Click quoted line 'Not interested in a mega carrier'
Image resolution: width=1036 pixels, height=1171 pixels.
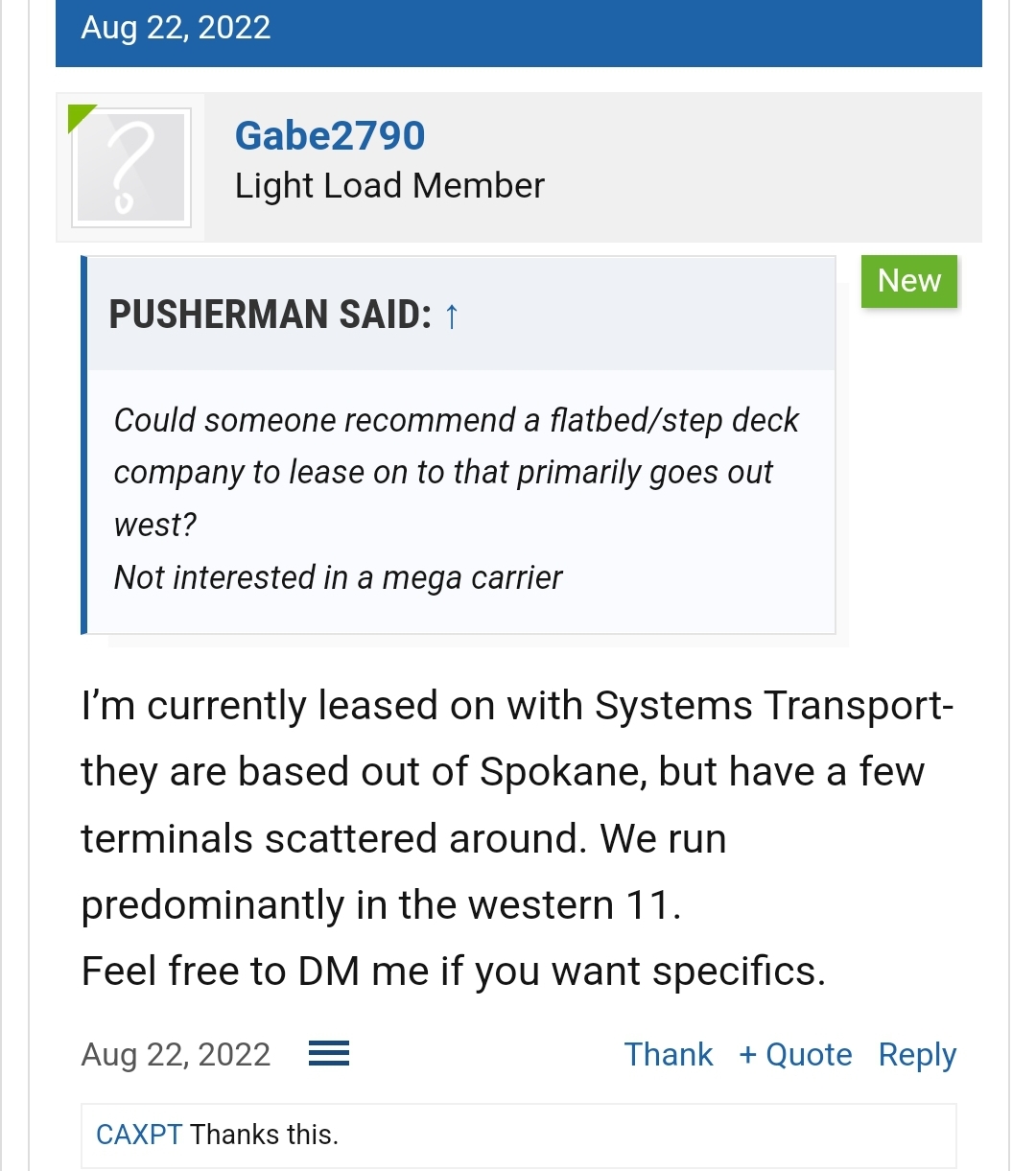tap(338, 577)
